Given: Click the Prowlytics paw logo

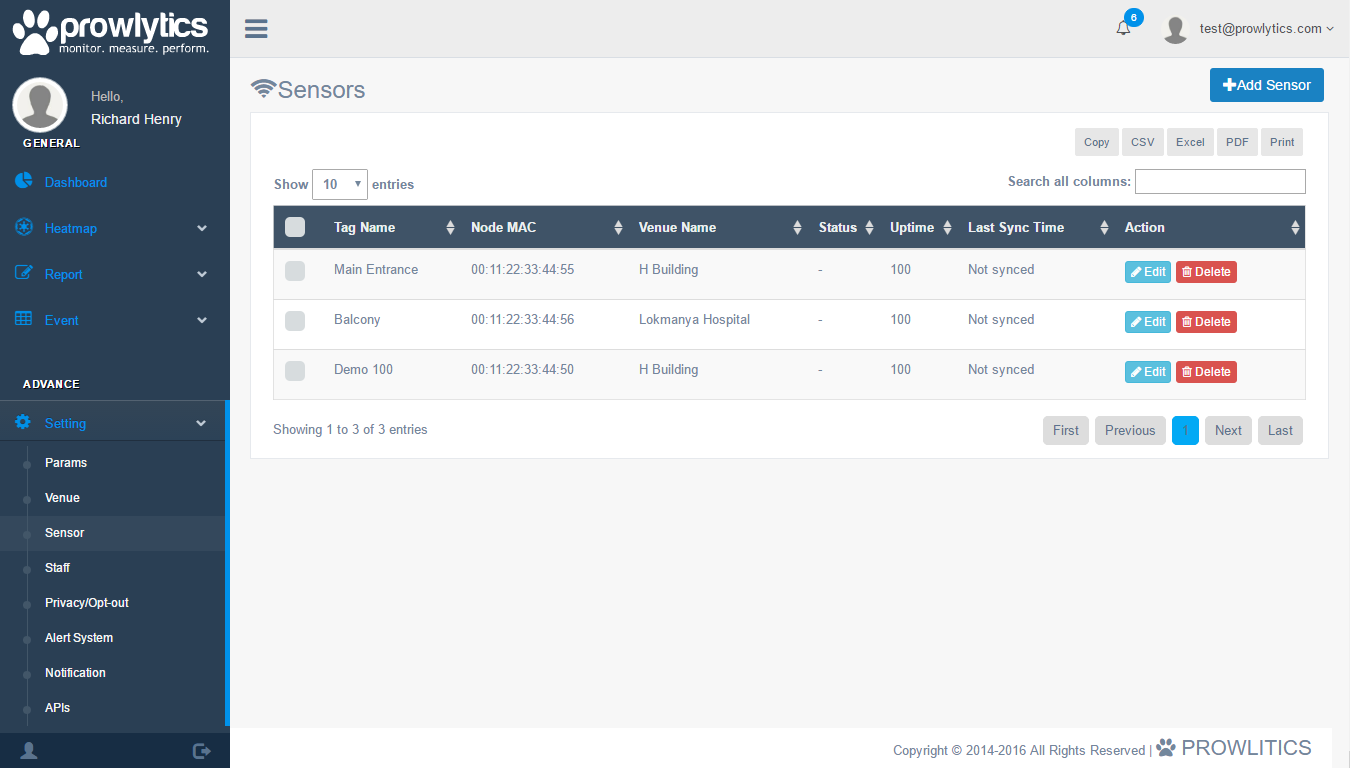Looking at the screenshot, I should tap(34, 32).
